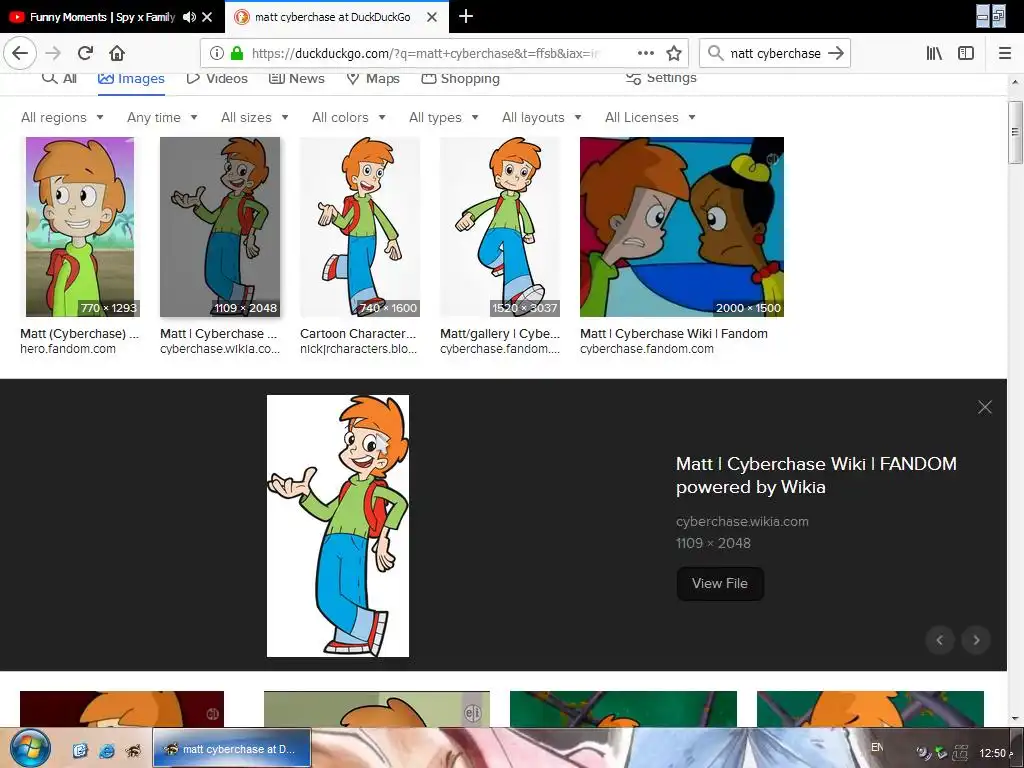1024x768 pixels.
Task: Open matt cyberchase taskbar window button
Action: click(x=231, y=749)
